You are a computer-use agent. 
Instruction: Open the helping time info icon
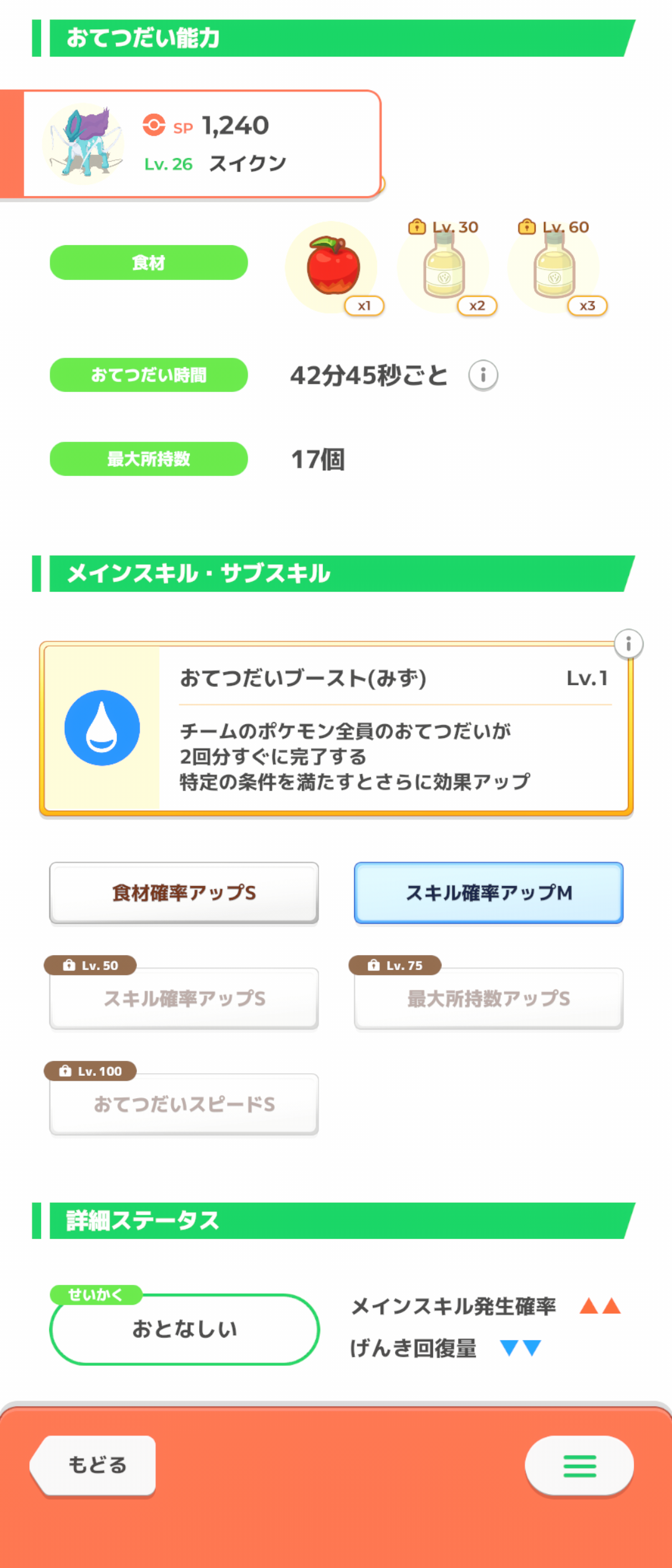(x=483, y=375)
